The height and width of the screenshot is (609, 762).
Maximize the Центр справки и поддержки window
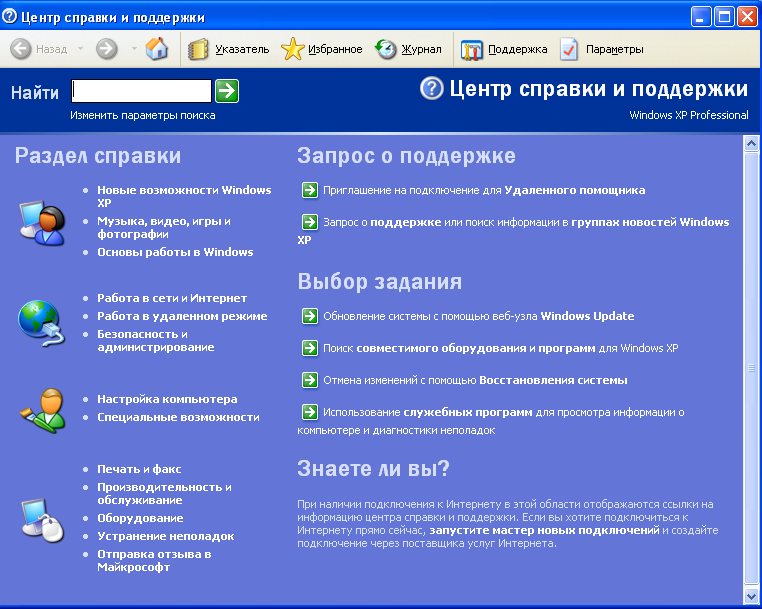coord(724,17)
